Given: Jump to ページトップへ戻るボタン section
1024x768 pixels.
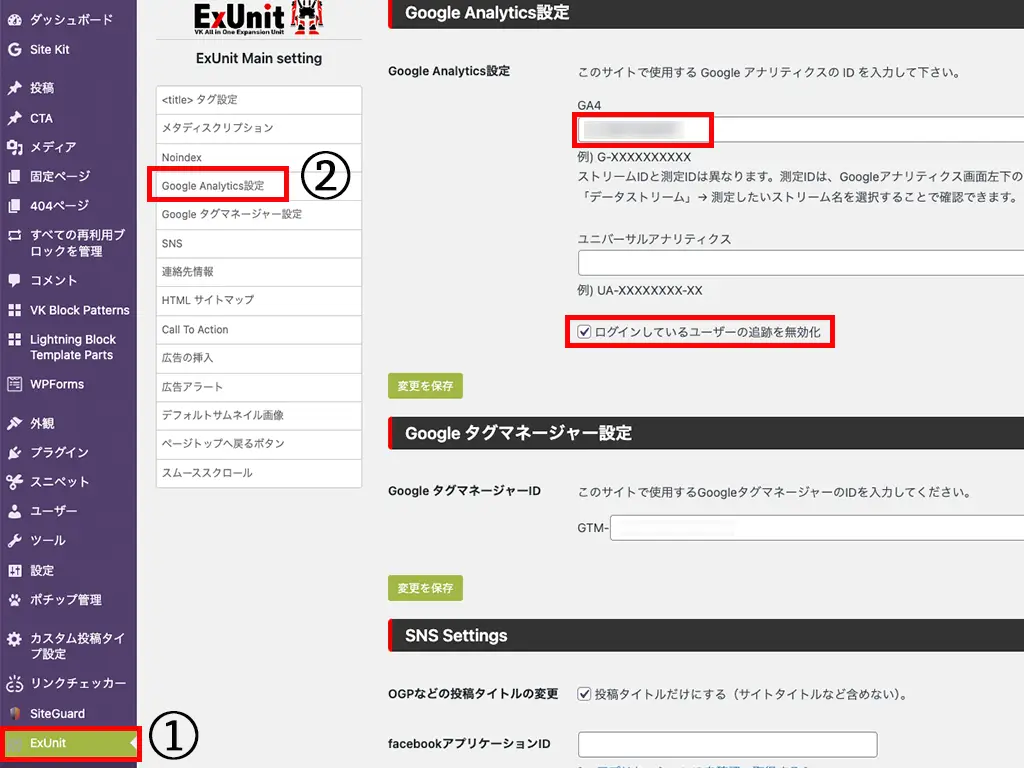Looking at the screenshot, I should click(x=259, y=444).
